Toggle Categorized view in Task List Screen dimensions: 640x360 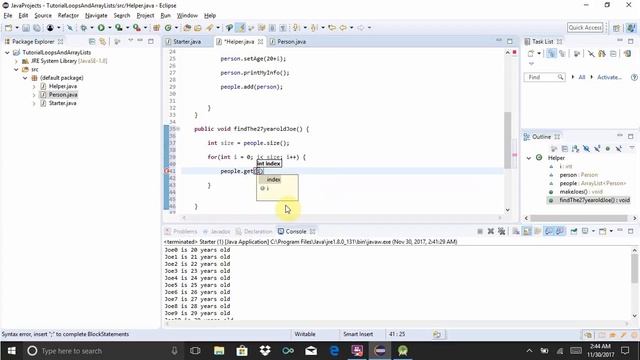[x=551, y=53]
